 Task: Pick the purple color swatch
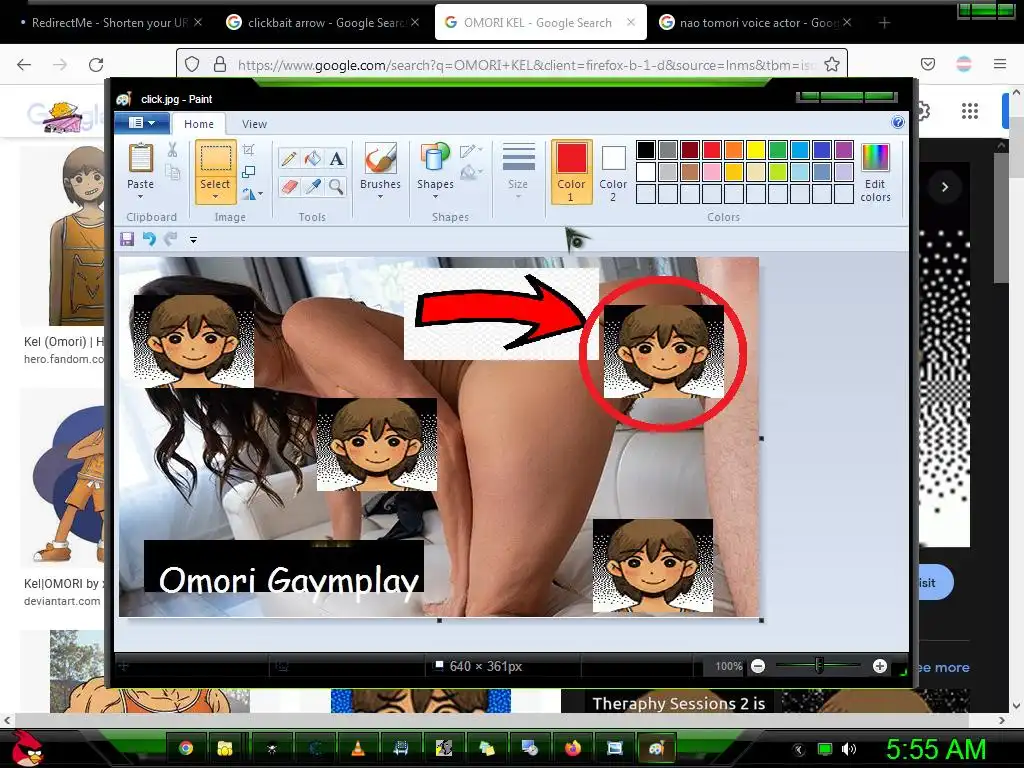(x=844, y=150)
